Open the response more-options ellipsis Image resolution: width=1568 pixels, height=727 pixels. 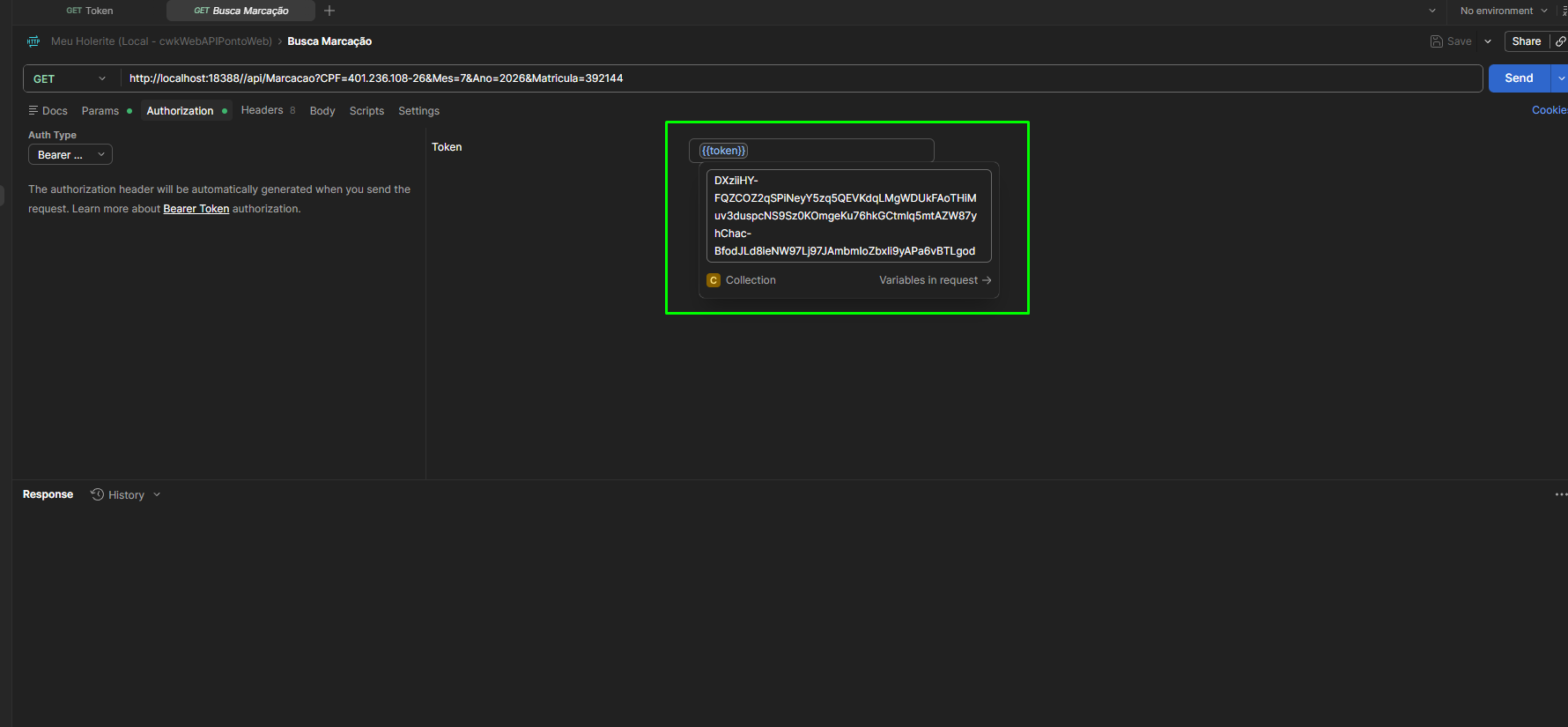point(1561,494)
